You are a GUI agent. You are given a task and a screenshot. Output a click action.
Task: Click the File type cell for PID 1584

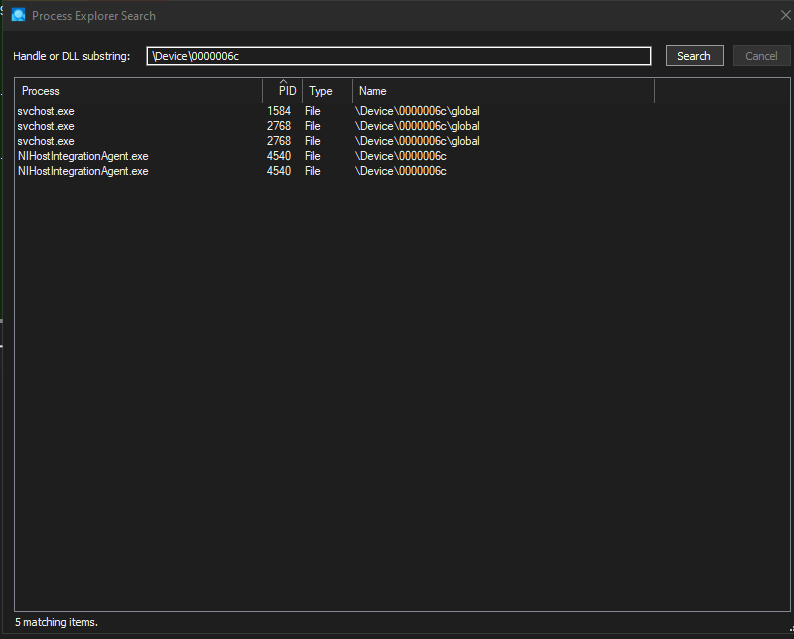(x=312, y=111)
